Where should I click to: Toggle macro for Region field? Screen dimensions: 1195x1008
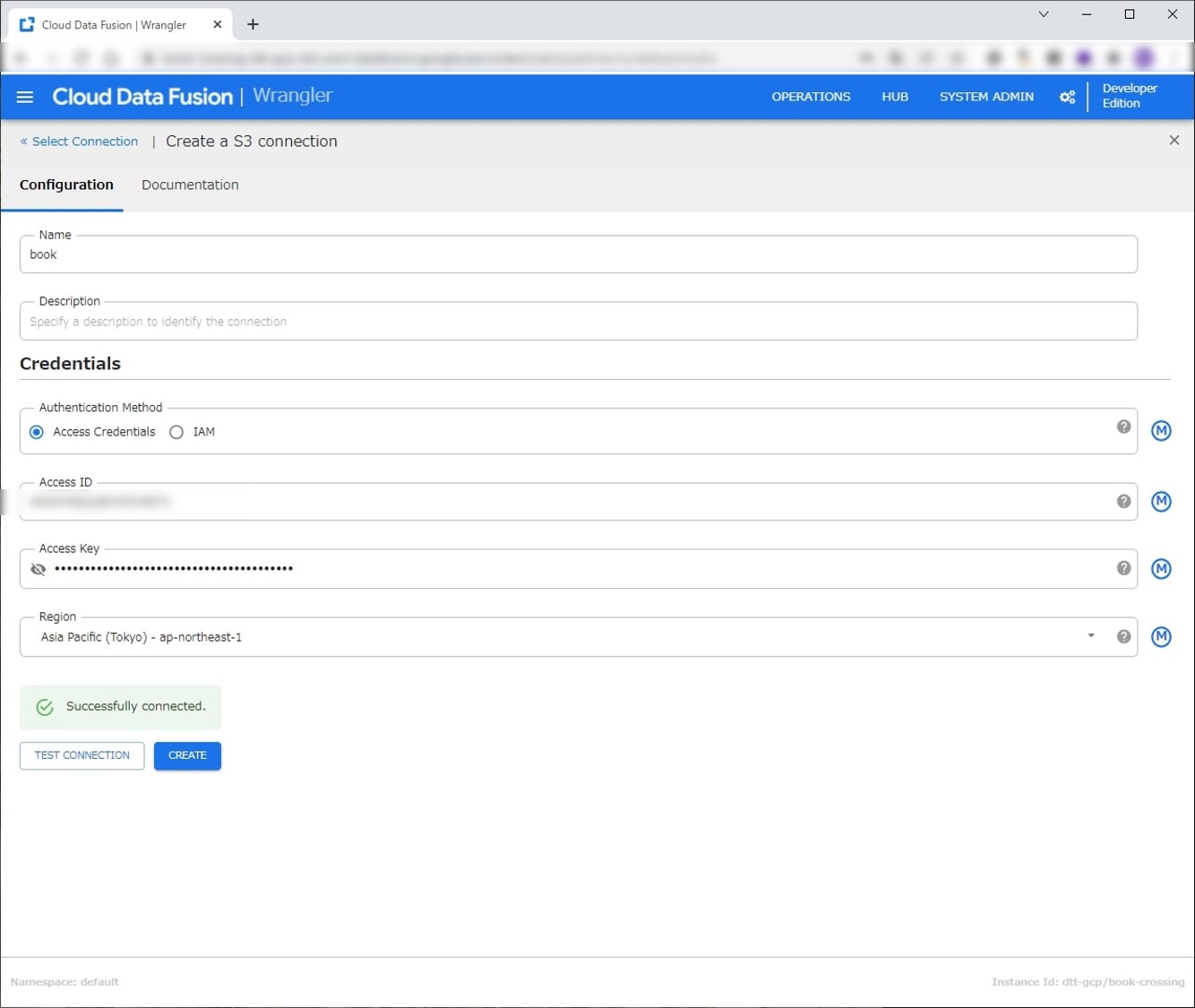point(1161,637)
